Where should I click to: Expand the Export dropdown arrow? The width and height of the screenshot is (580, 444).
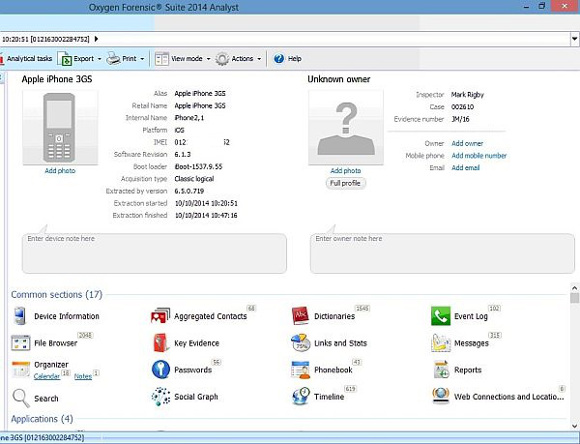[x=99, y=59]
